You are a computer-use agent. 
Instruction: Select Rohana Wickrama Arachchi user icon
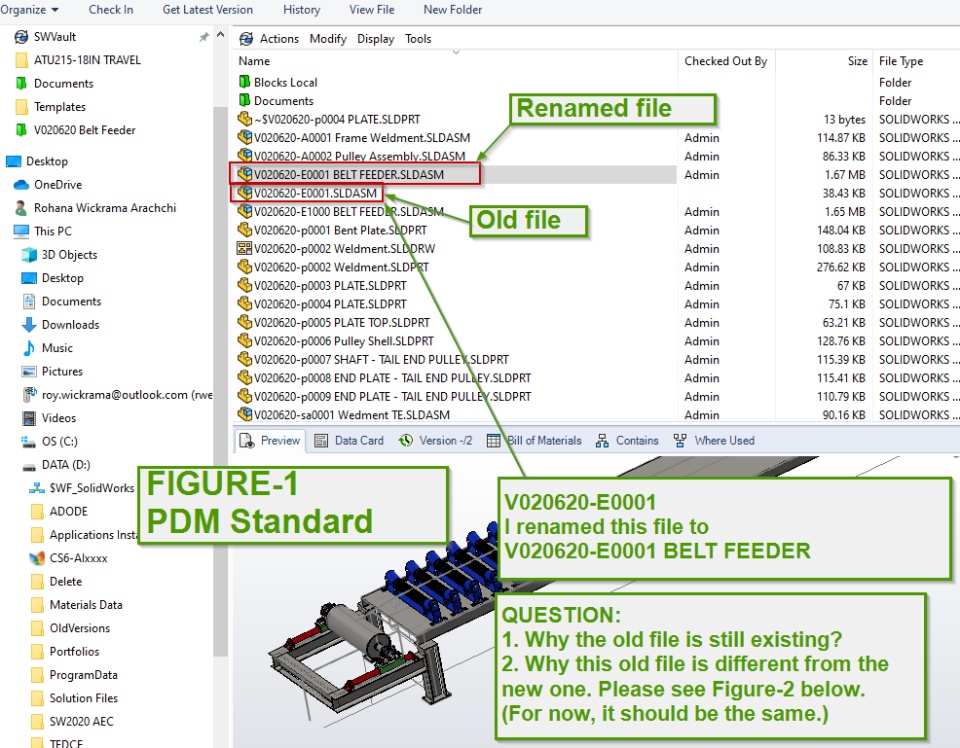coord(21,208)
